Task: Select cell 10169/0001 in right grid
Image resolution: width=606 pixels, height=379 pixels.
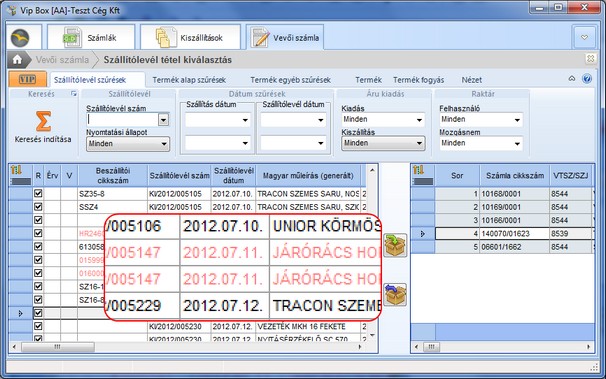Action: pyautogui.click(x=515, y=207)
